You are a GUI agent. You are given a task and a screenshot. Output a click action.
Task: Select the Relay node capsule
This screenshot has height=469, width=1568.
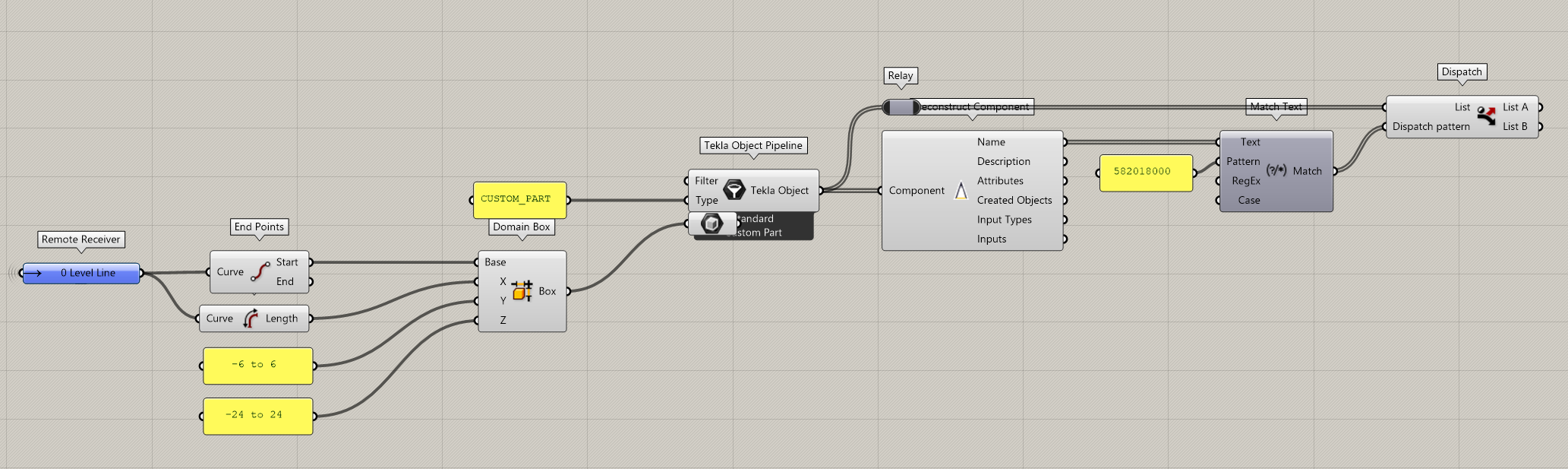coord(901,107)
